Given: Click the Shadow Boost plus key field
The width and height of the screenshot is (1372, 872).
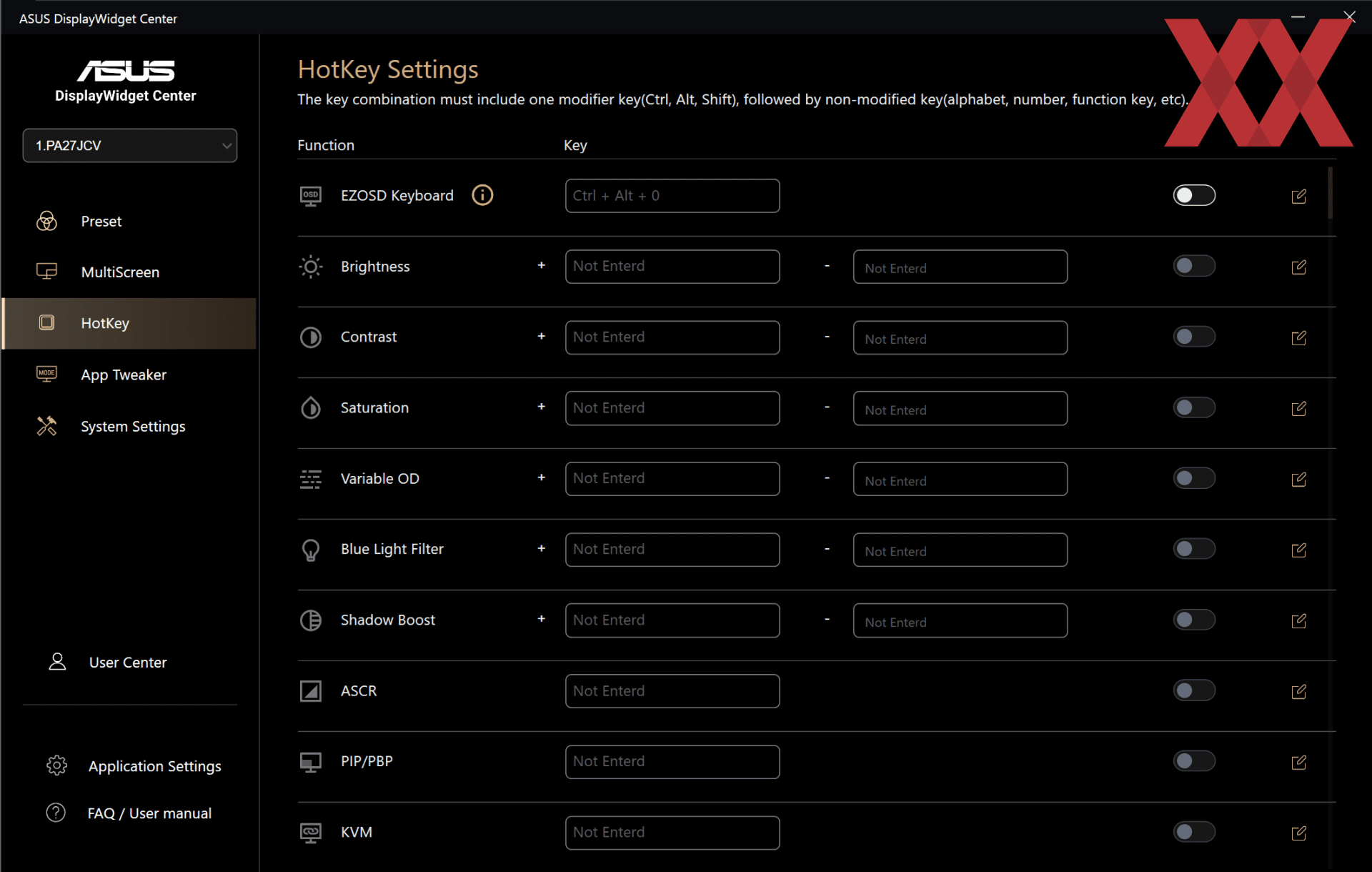Looking at the screenshot, I should click(x=672, y=620).
